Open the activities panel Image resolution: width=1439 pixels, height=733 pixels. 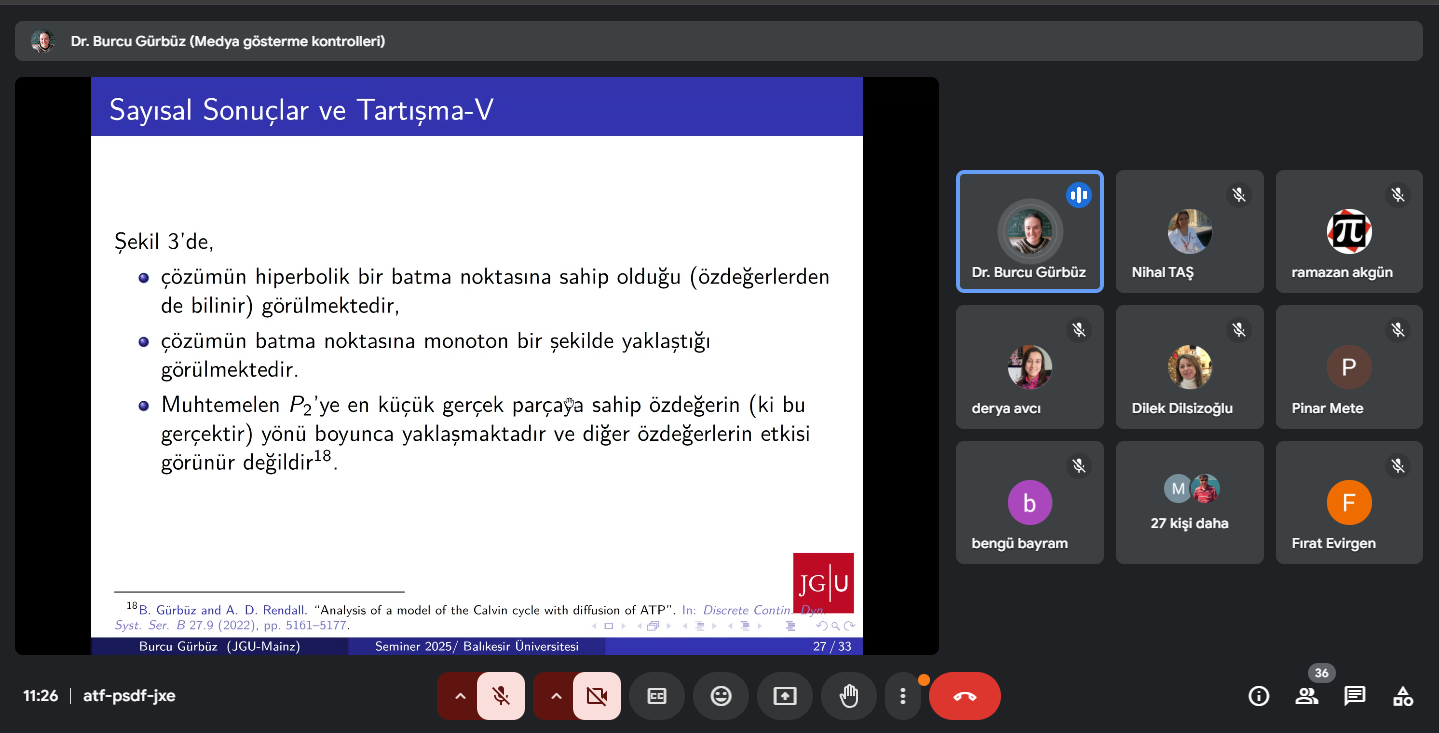(1403, 696)
